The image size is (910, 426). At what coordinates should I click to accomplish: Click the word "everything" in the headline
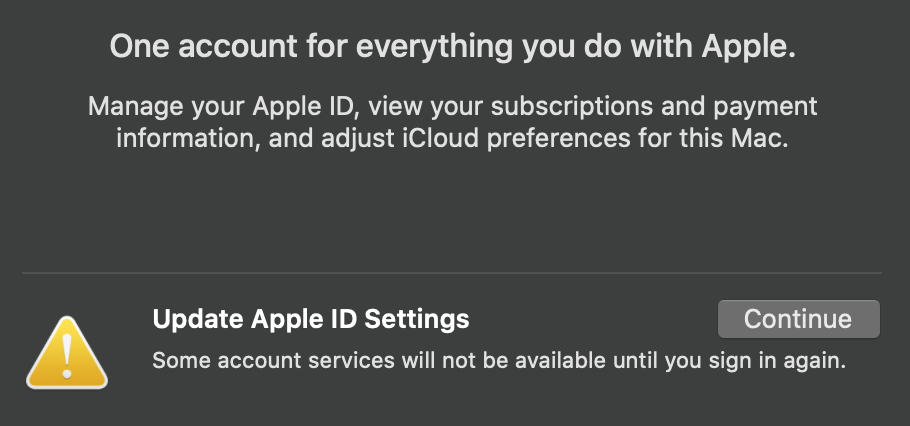click(x=437, y=46)
